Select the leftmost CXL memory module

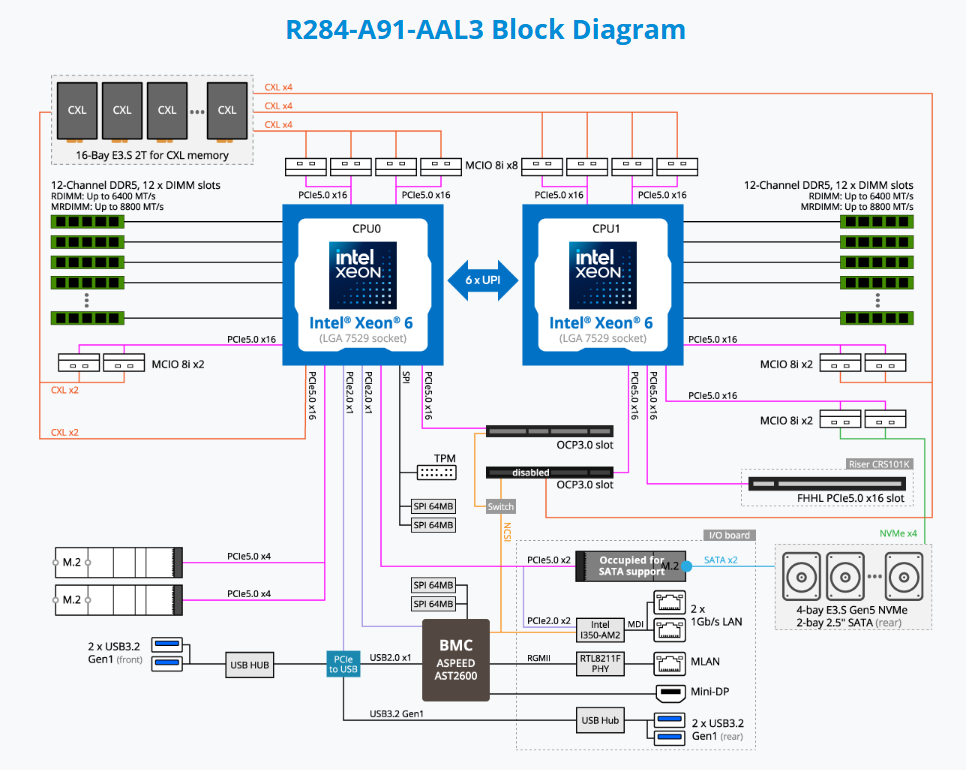[76, 111]
